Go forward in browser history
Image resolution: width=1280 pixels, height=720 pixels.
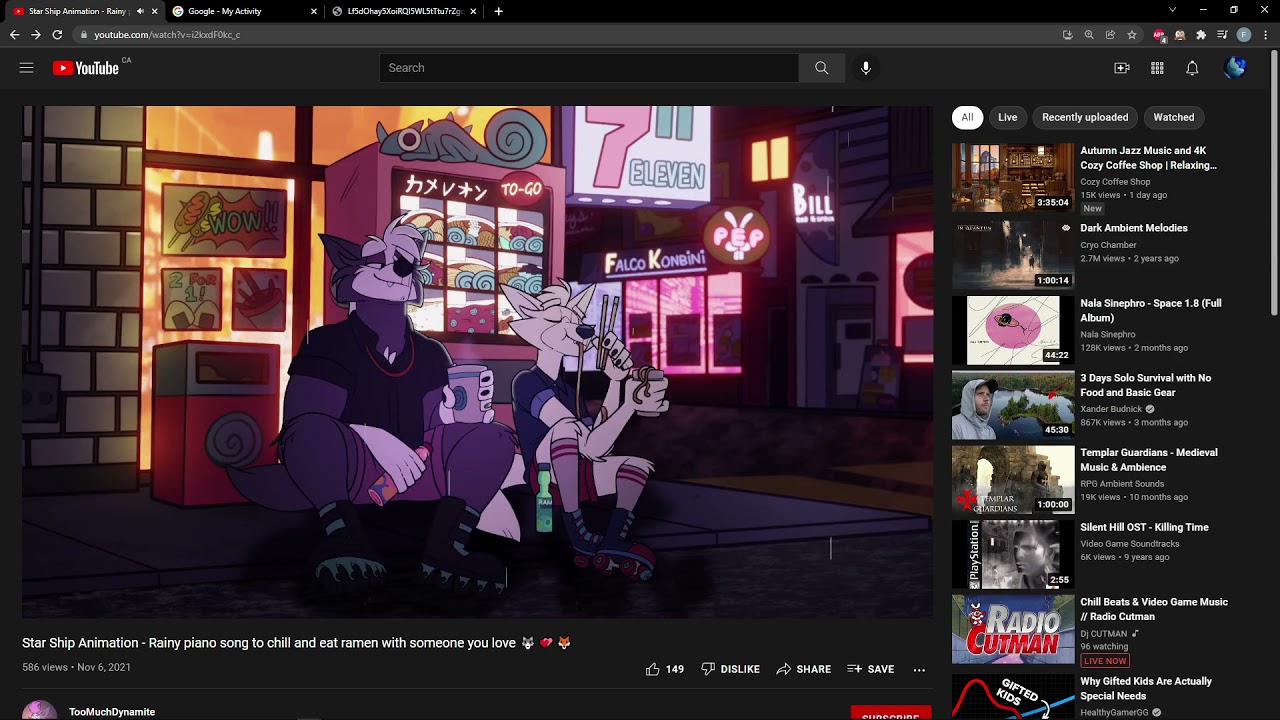[36, 34]
